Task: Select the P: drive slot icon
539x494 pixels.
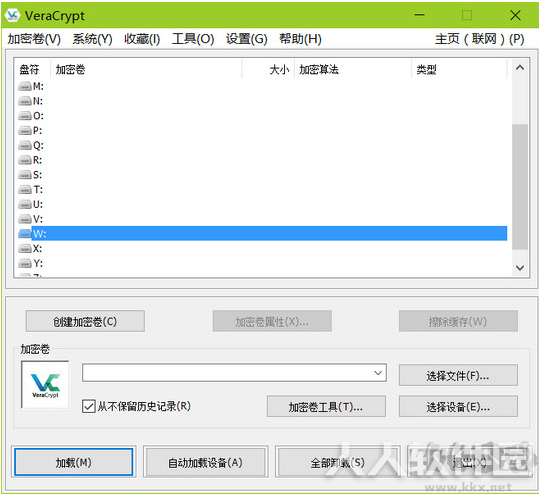Action: (x=25, y=131)
